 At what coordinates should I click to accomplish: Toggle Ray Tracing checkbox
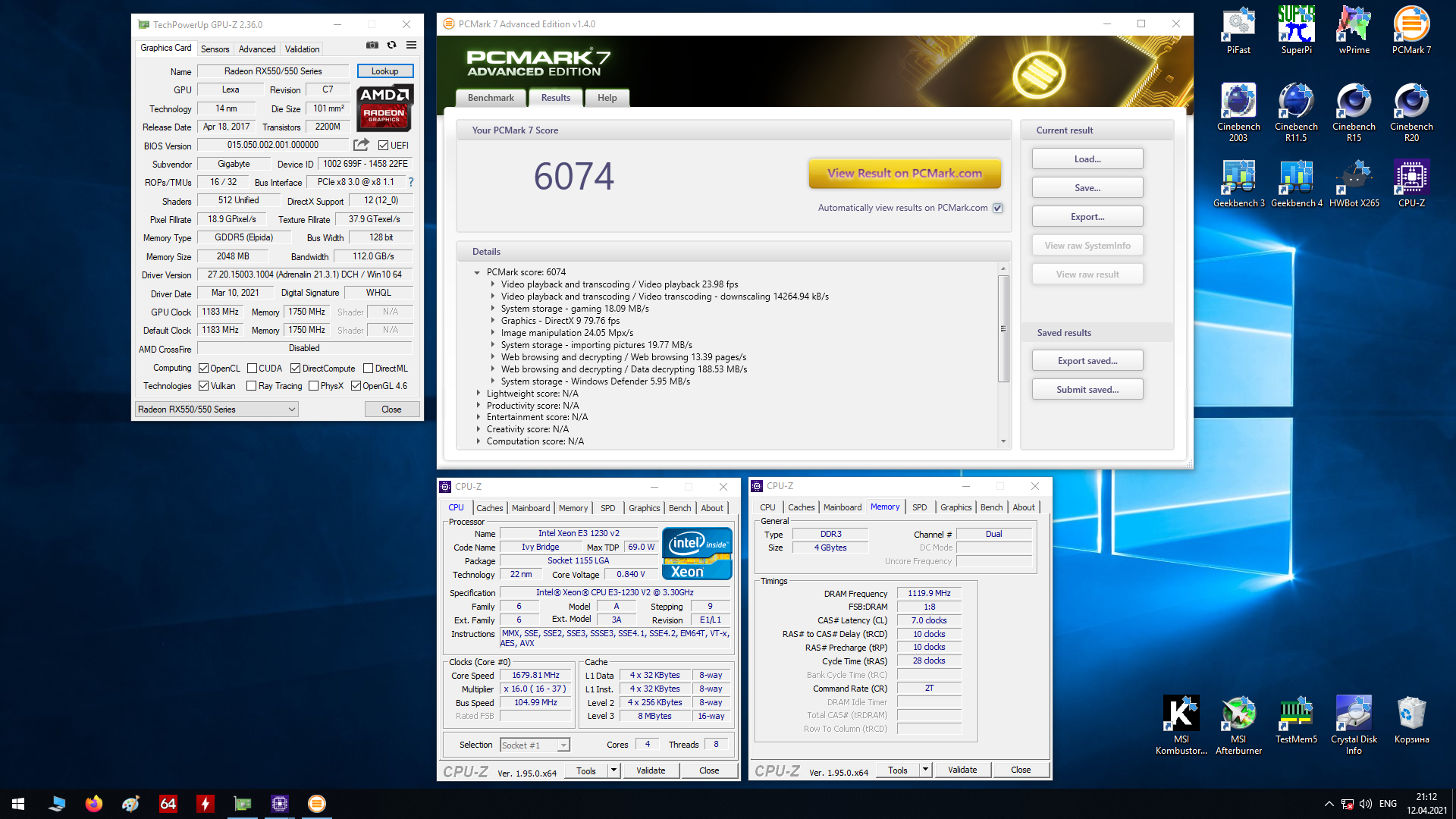251,386
